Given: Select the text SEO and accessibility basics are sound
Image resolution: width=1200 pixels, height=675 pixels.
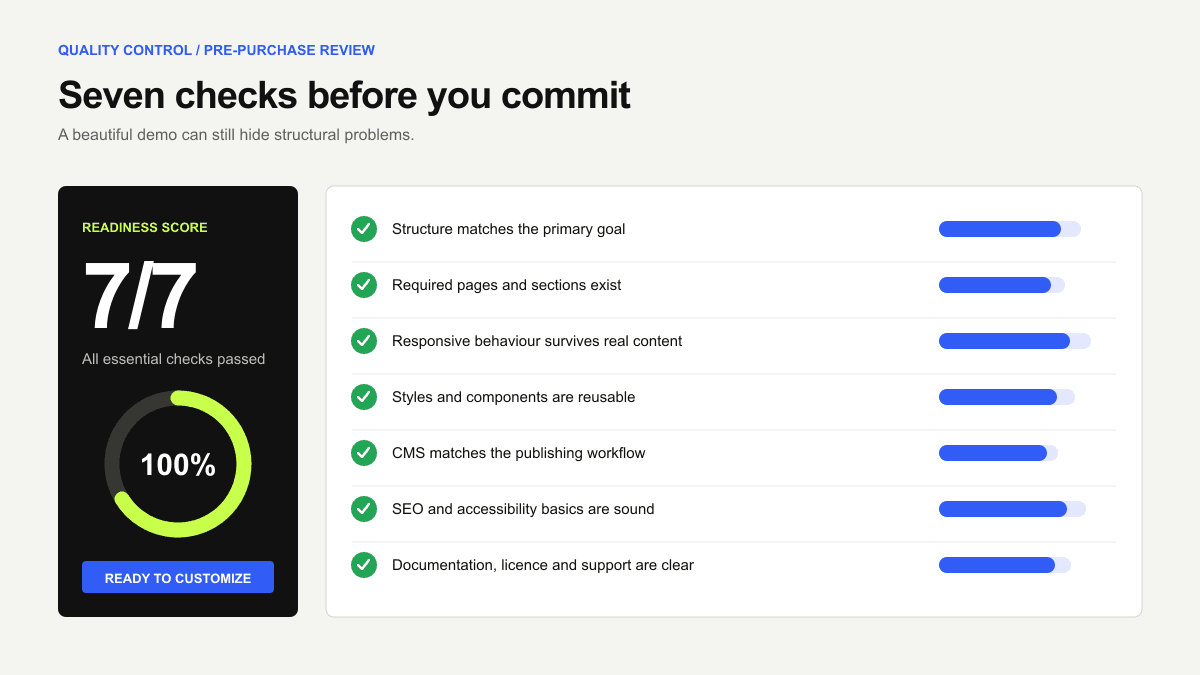Looking at the screenshot, I should point(523,509).
